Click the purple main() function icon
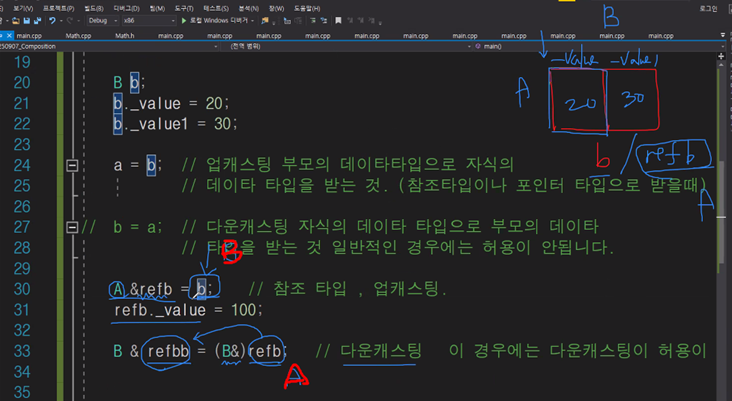The width and height of the screenshot is (732, 401). (x=478, y=46)
